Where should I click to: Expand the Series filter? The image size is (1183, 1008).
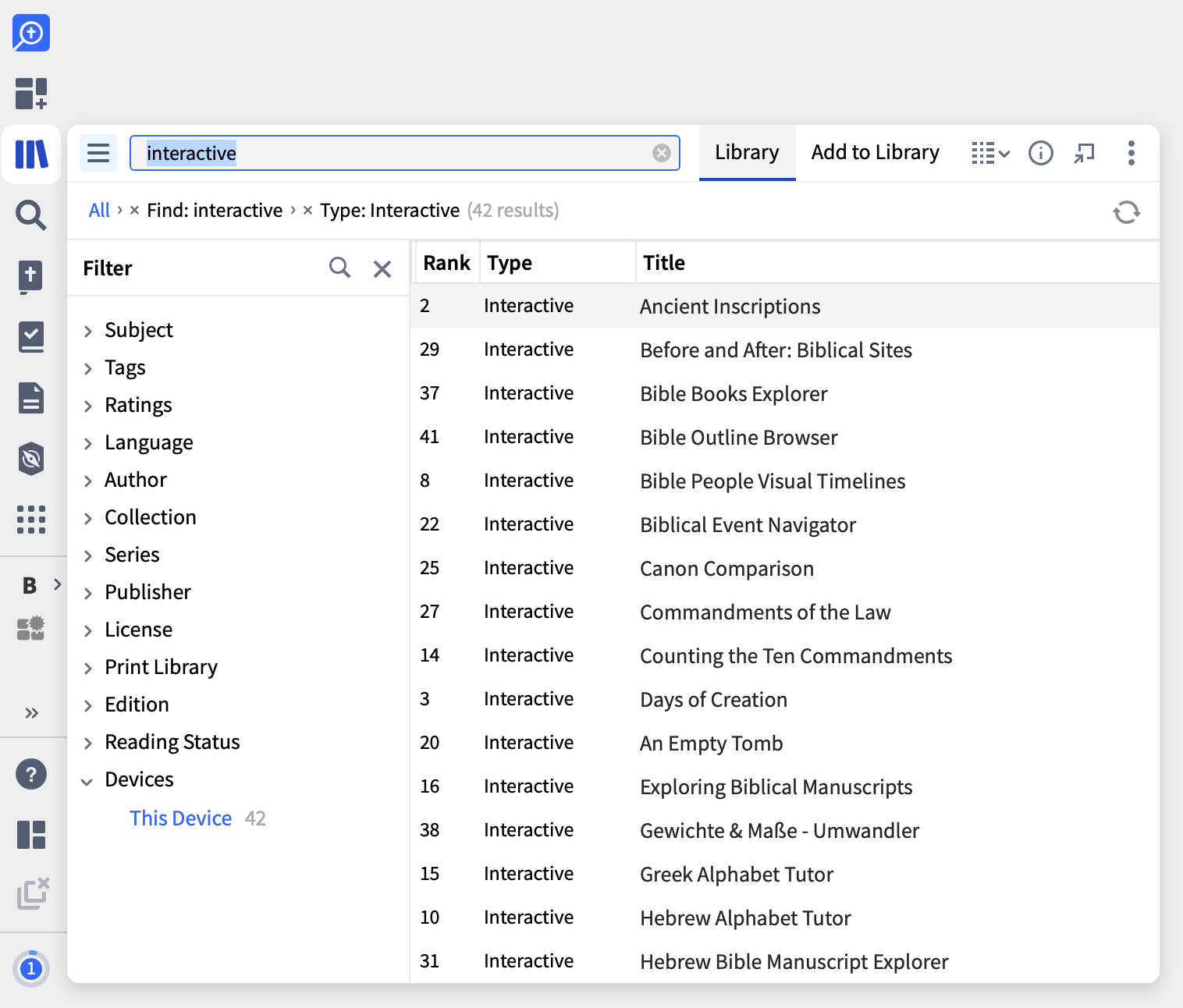click(x=87, y=555)
